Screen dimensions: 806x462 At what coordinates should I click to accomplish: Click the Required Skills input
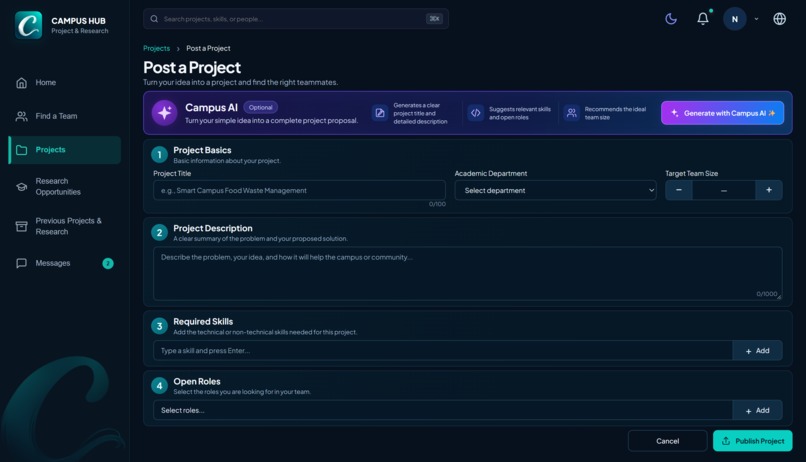(x=443, y=350)
